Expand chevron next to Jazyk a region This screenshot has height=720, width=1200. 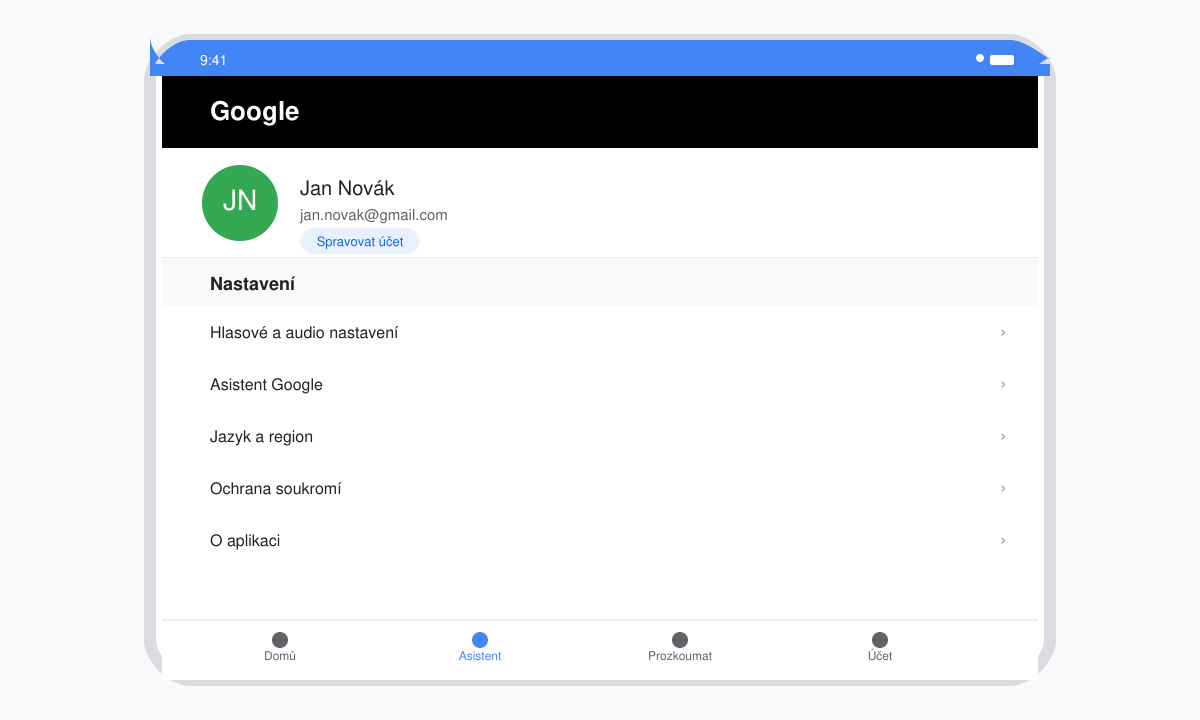click(1003, 436)
